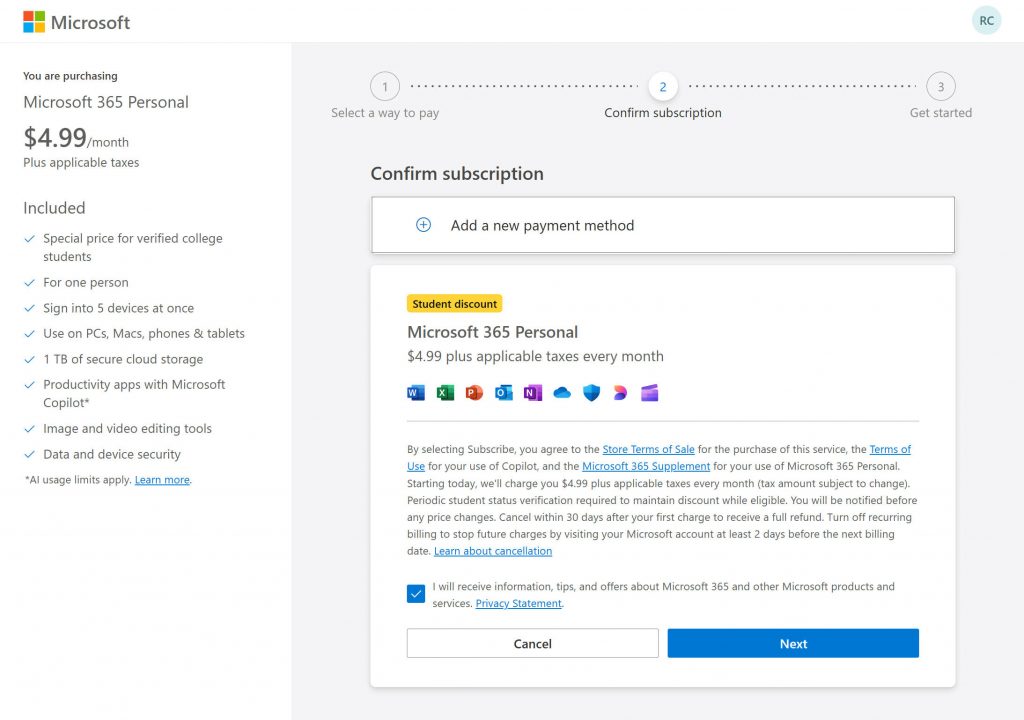Click the Clipchamp icon
1024x720 pixels.
tap(650, 392)
